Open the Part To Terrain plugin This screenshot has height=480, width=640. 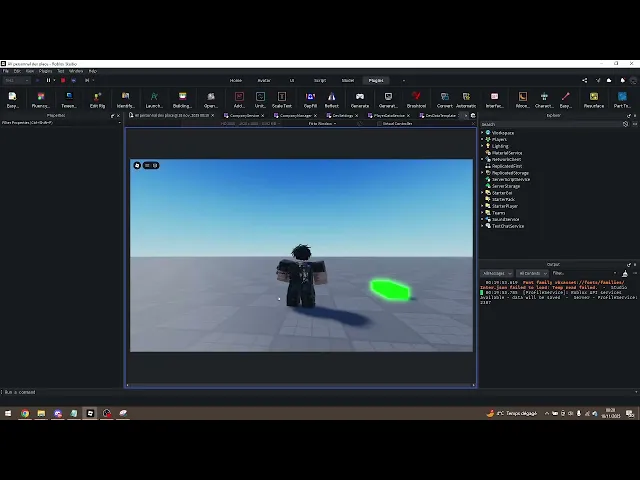(x=622, y=100)
